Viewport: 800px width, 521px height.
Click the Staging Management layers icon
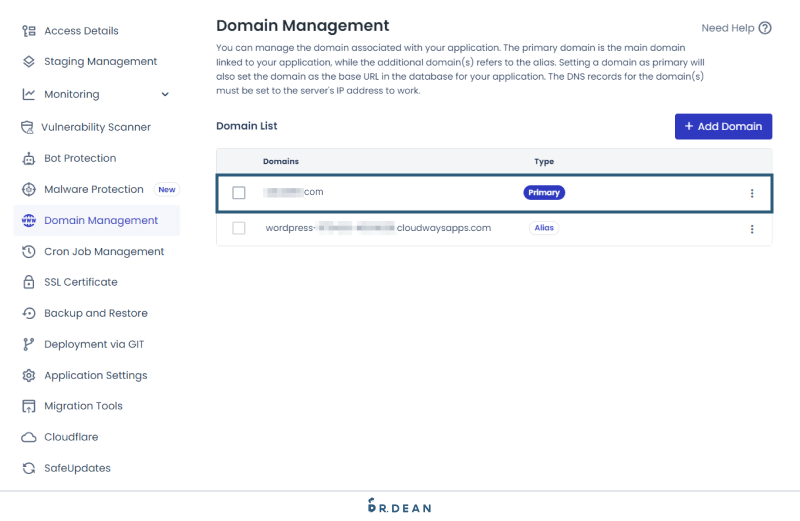pos(29,62)
